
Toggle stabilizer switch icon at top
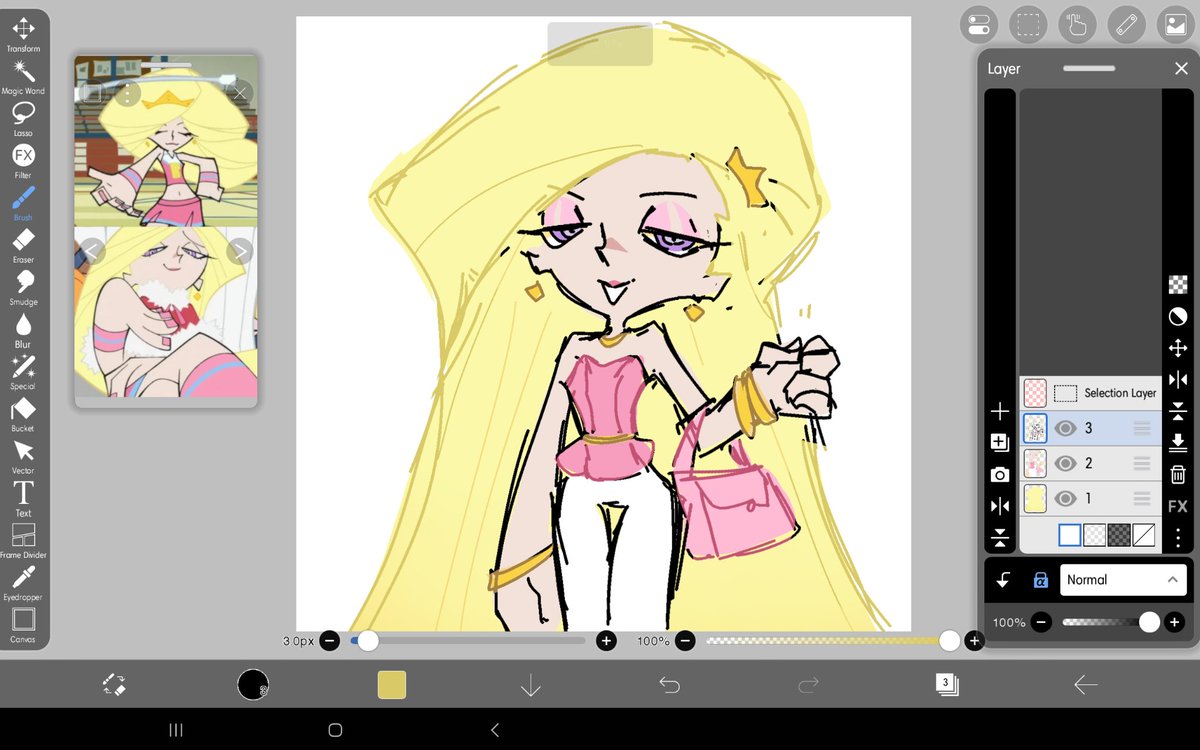(x=978, y=24)
